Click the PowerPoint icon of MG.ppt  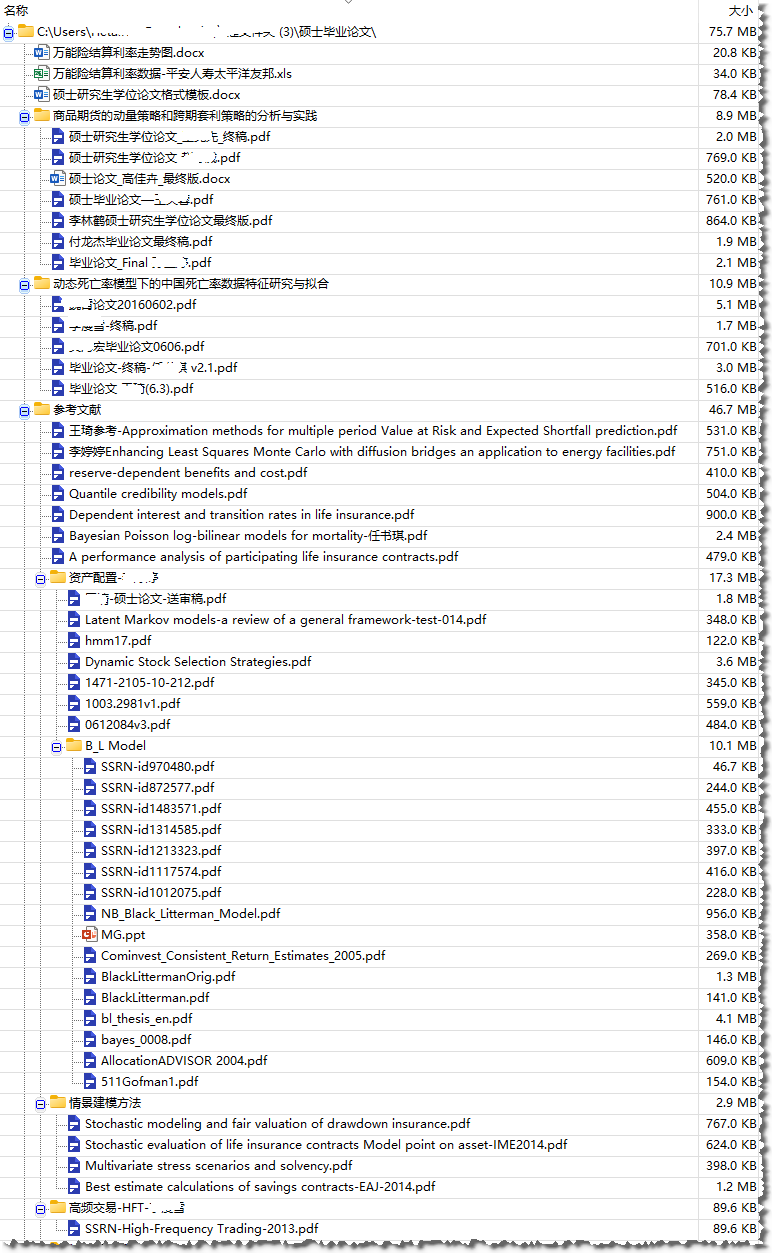click(x=90, y=934)
